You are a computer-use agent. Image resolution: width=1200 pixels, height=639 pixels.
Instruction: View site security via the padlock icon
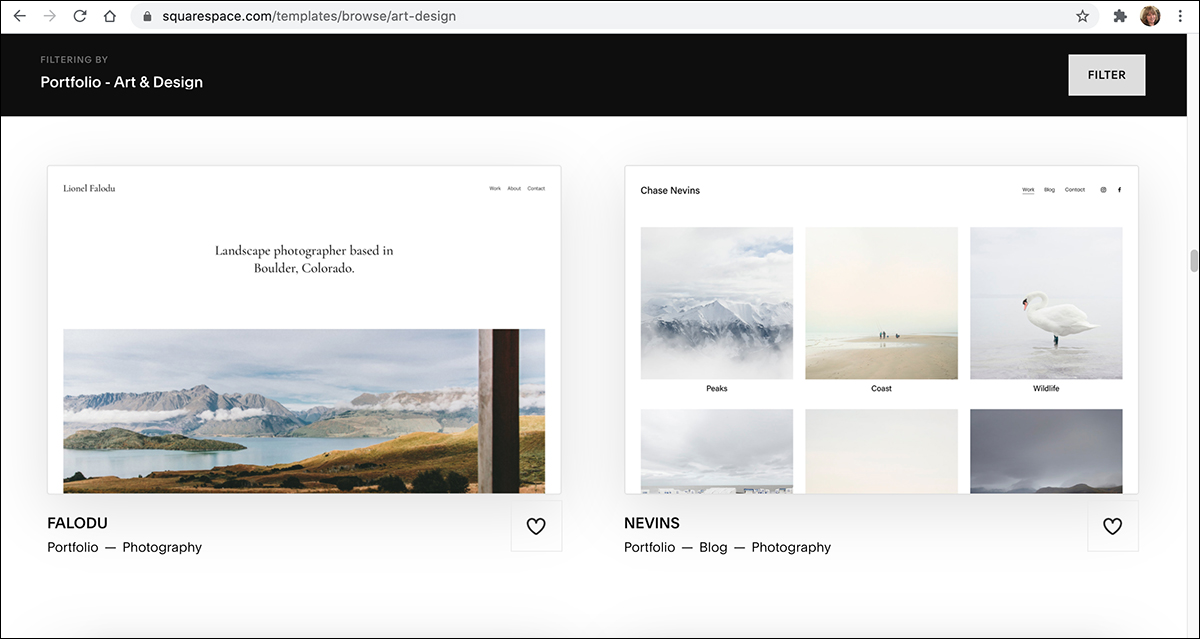coord(146,16)
